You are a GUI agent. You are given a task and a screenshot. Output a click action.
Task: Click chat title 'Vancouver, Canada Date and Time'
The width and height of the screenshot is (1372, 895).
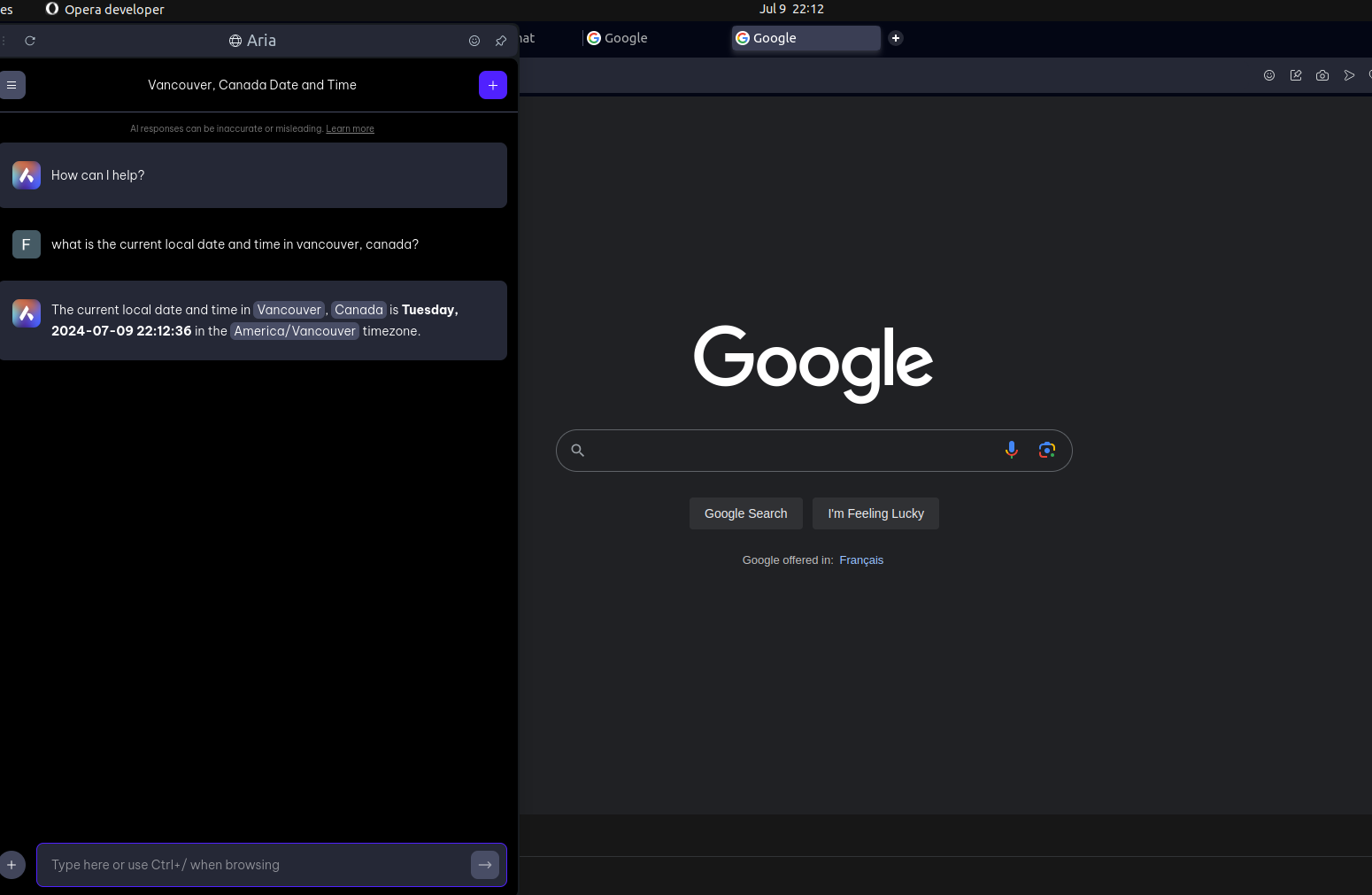click(x=252, y=85)
